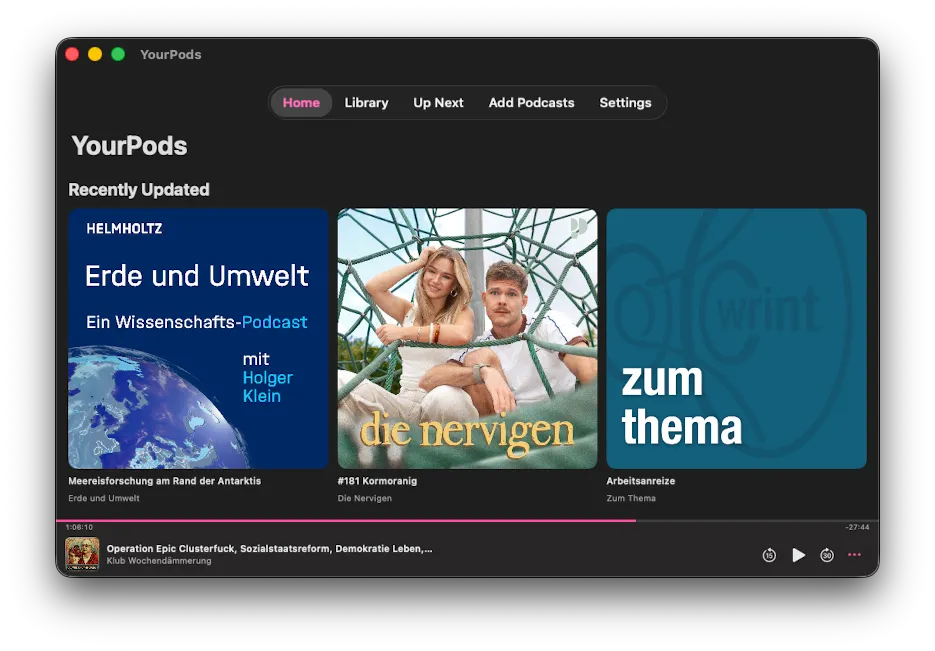Screen dimensions: 935x651
Task: Skip forward 30 seconds
Action: pos(827,555)
